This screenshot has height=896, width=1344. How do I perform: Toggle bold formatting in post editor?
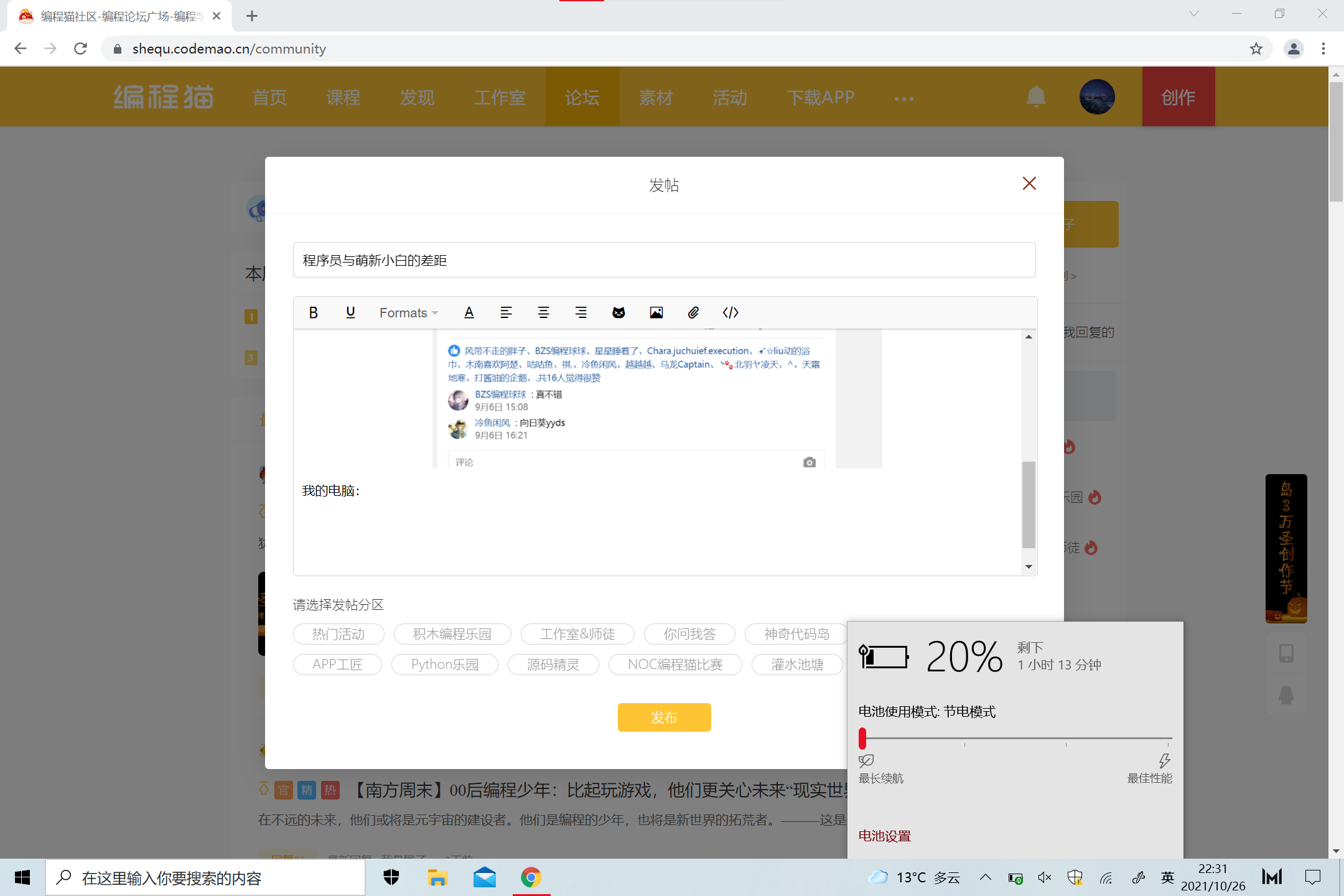[314, 312]
